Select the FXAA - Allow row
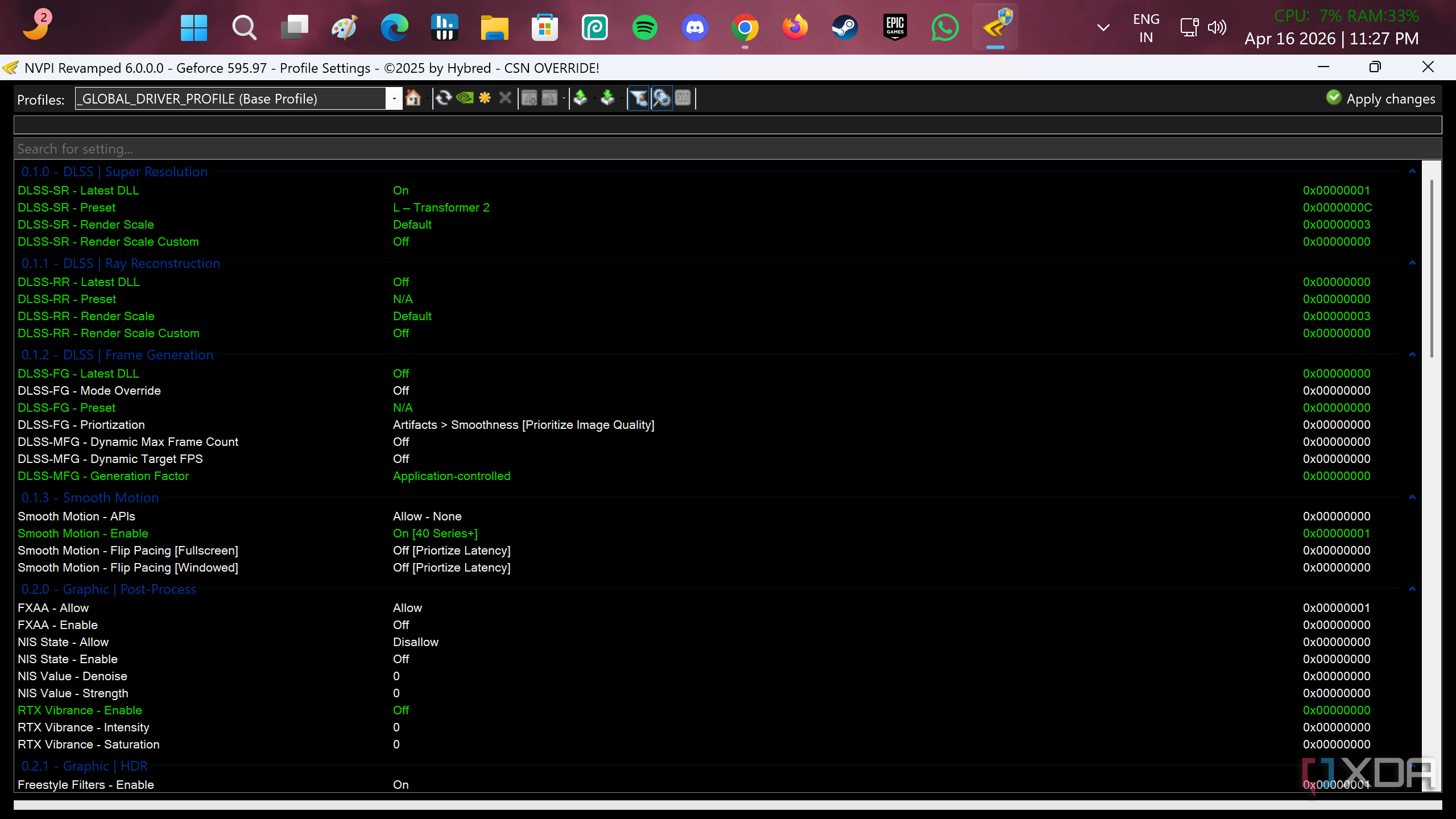The width and height of the screenshot is (1456, 819). [x=717, y=608]
